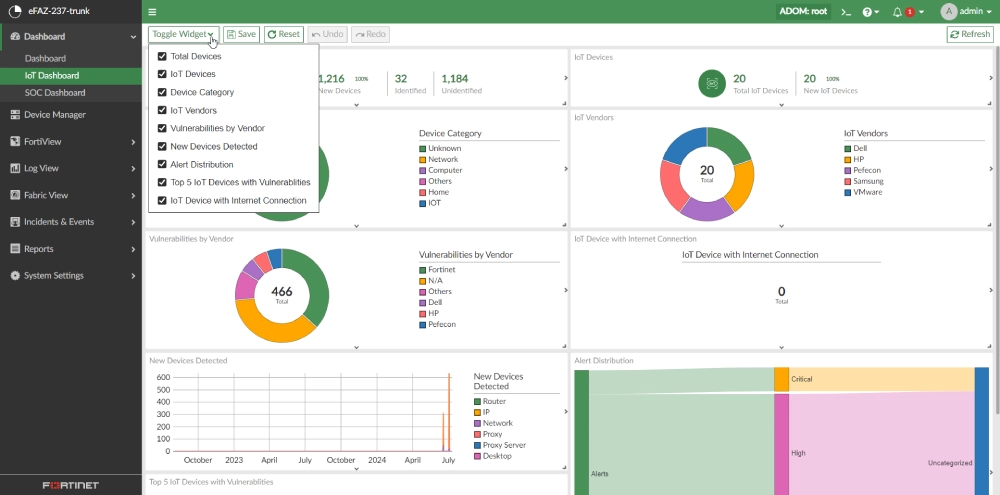The width and height of the screenshot is (1000, 495).
Task: Click the Refresh button
Action: [x=969, y=34]
